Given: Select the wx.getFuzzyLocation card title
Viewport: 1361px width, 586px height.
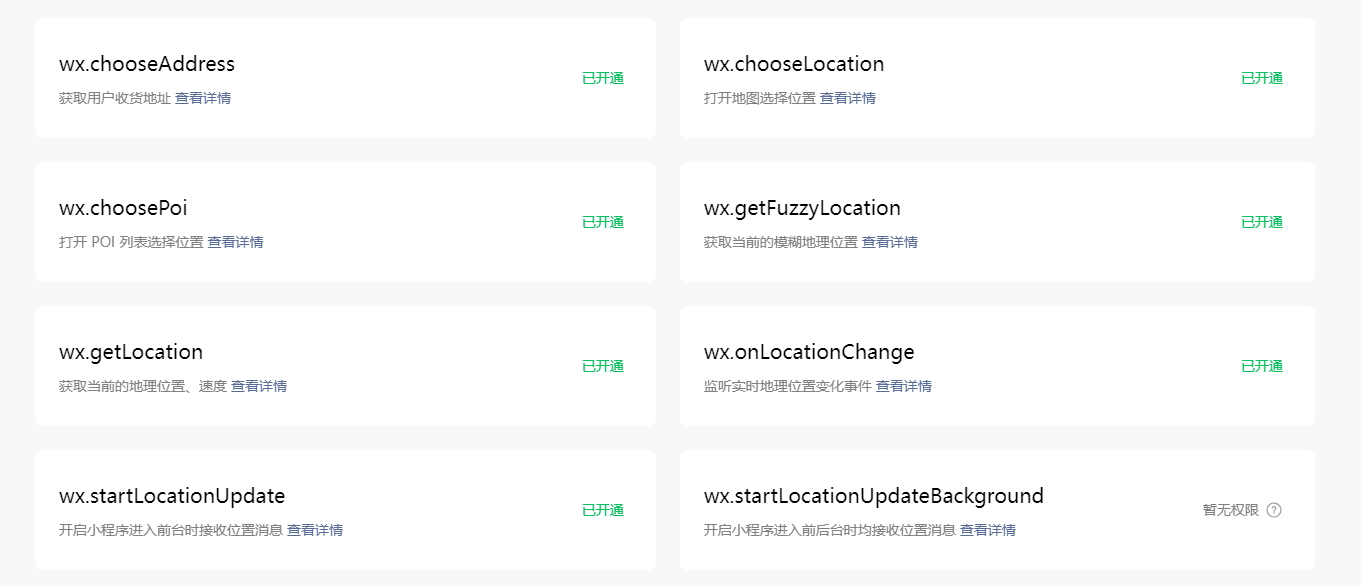Looking at the screenshot, I should 802,208.
